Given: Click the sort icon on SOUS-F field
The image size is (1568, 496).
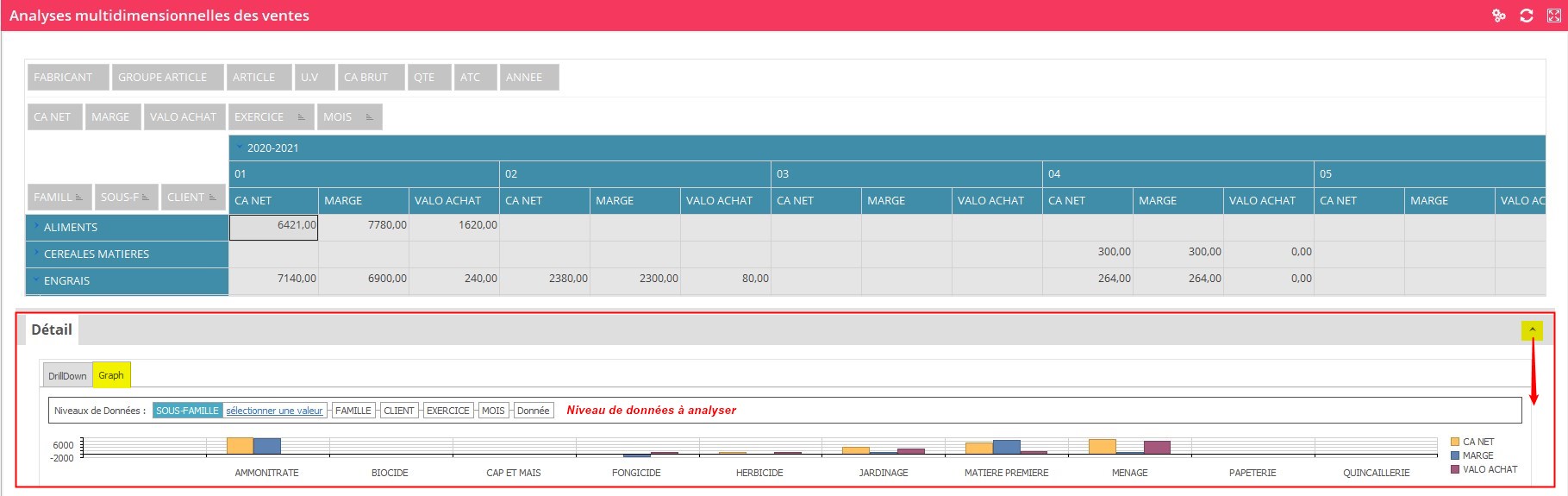Looking at the screenshot, I should click(x=146, y=198).
